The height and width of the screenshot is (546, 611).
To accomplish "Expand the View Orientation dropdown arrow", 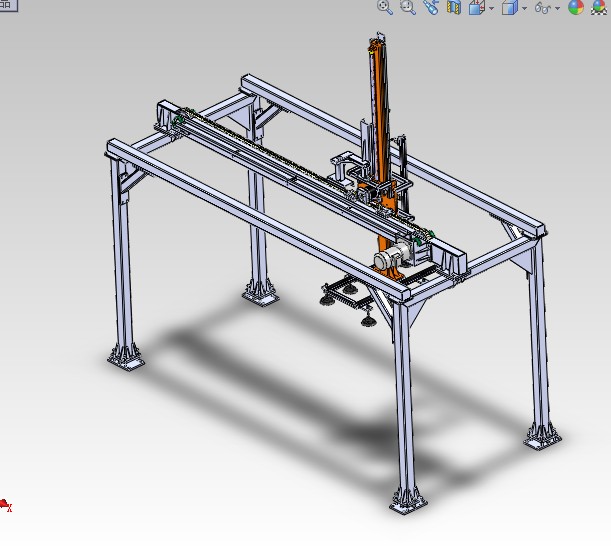I will (491, 8).
